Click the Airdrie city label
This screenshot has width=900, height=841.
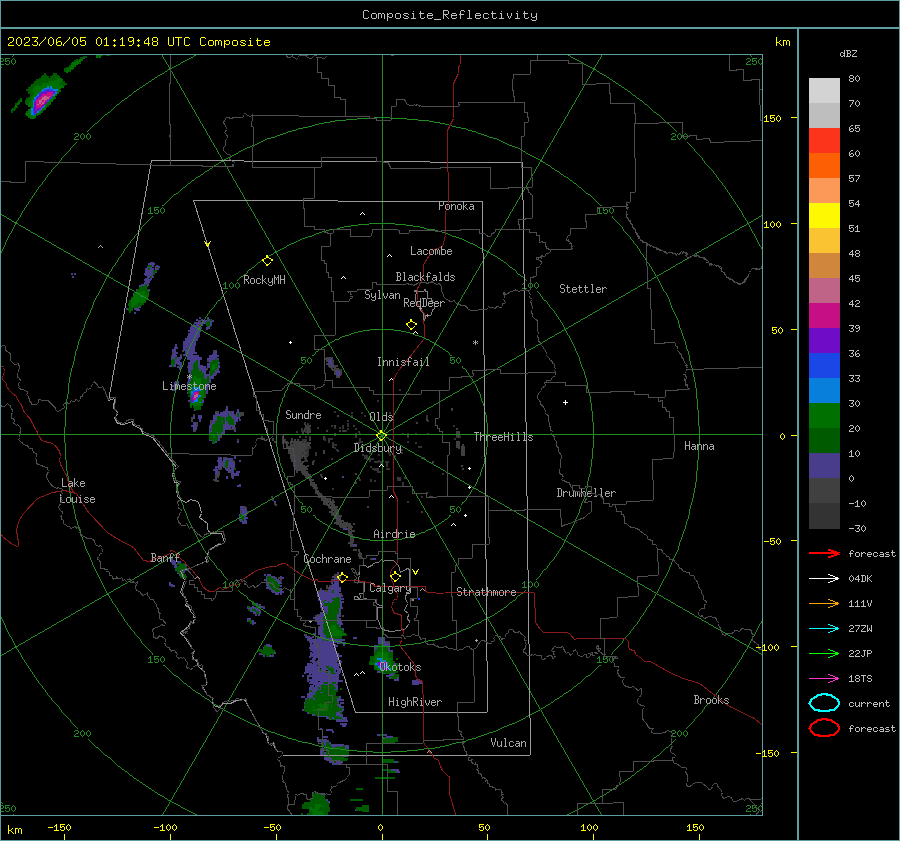click(394, 534)
